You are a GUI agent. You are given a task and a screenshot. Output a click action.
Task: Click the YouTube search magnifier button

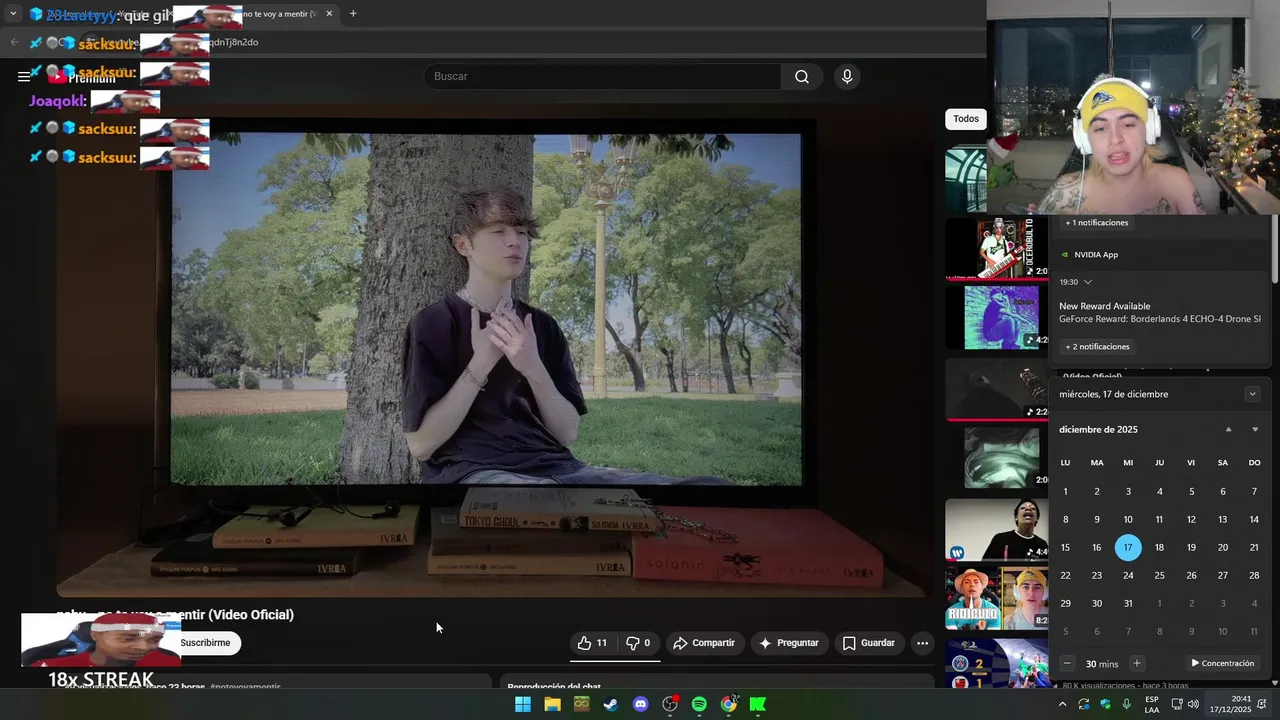[802, 77]
